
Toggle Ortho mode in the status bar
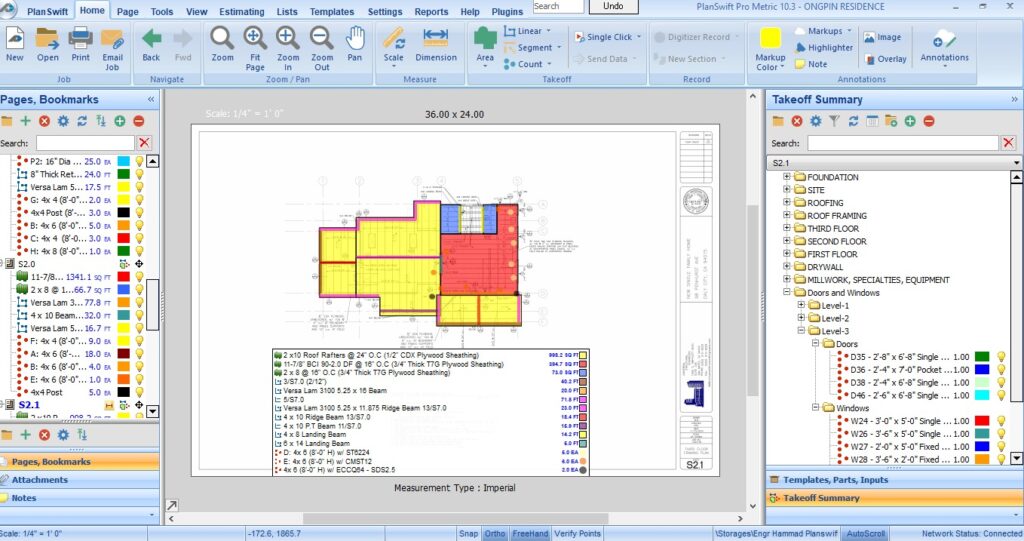click(x=494, y=534)
